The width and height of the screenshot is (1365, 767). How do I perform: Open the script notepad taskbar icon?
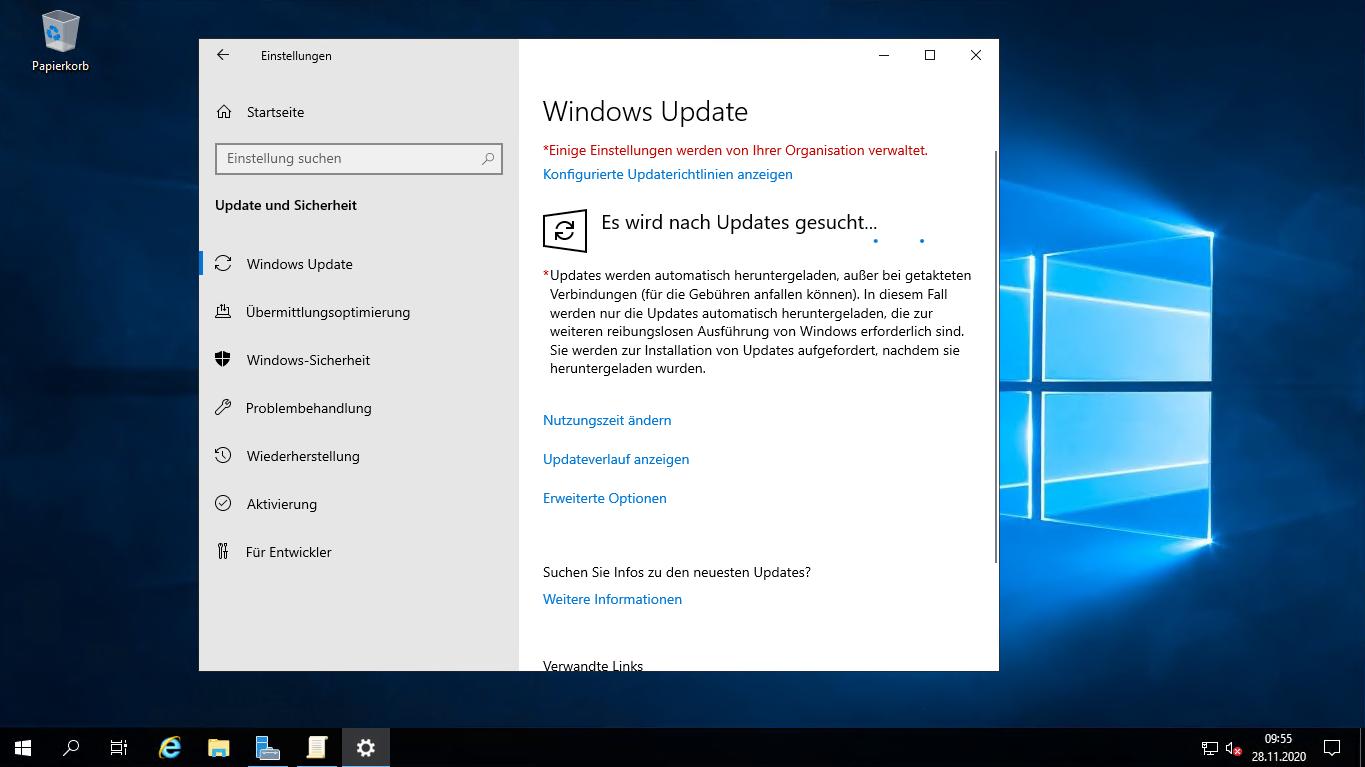(x=317, y=747)
